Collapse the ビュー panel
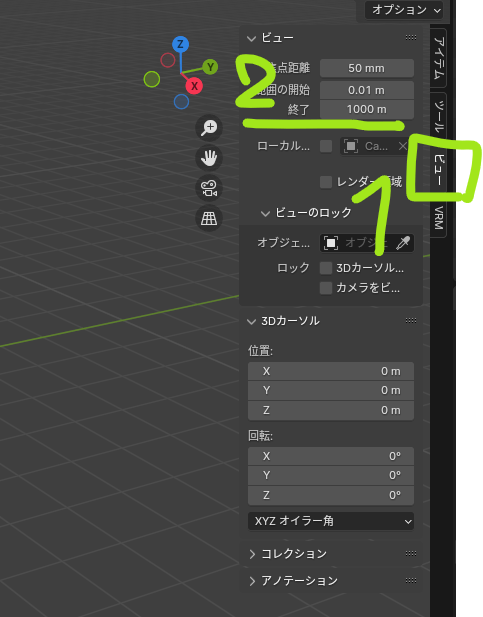Viewport: 483px width, 617px height. point(252,38)
